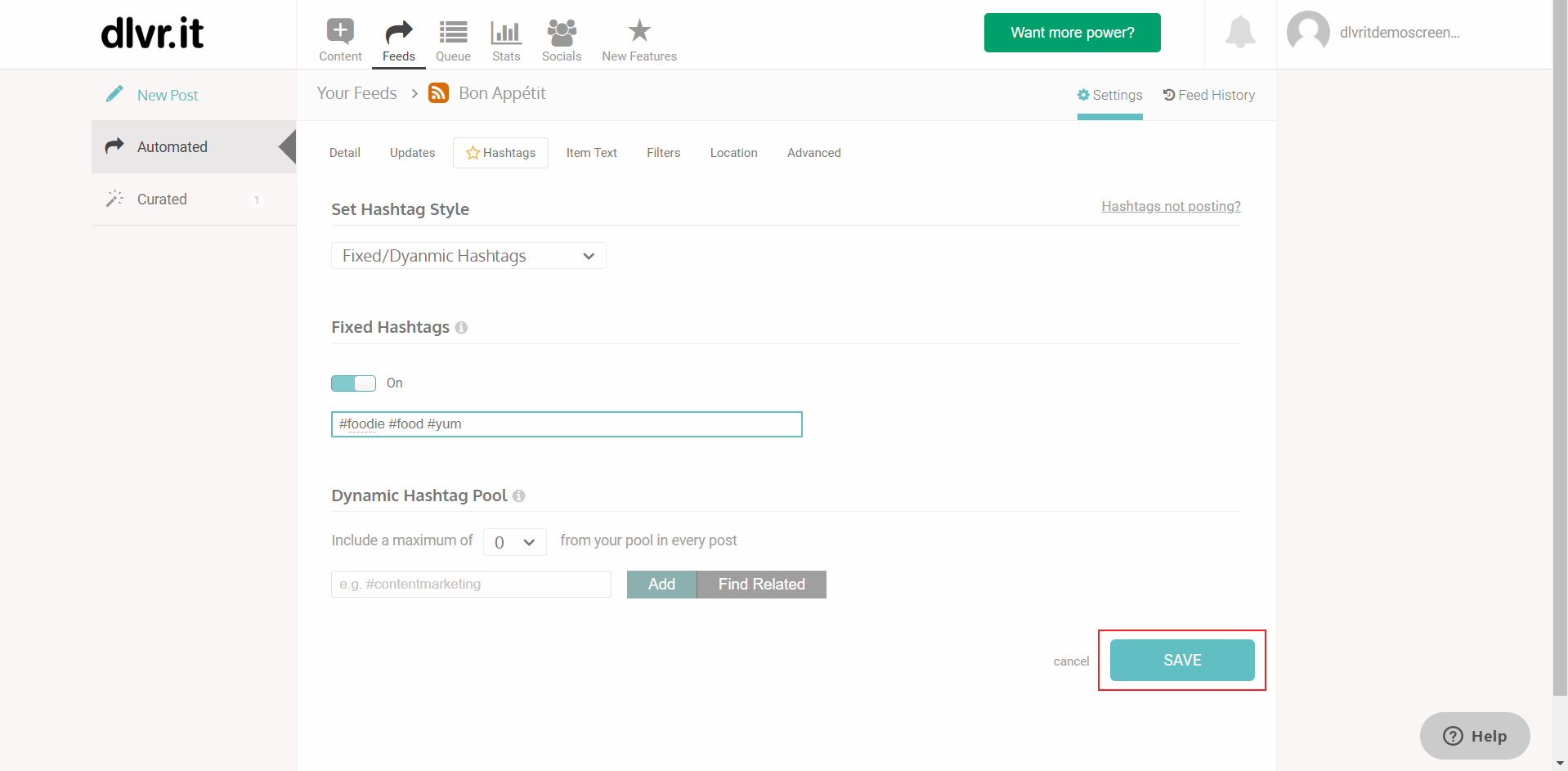Open the Hashtags not posting? link

point(1171,206)
